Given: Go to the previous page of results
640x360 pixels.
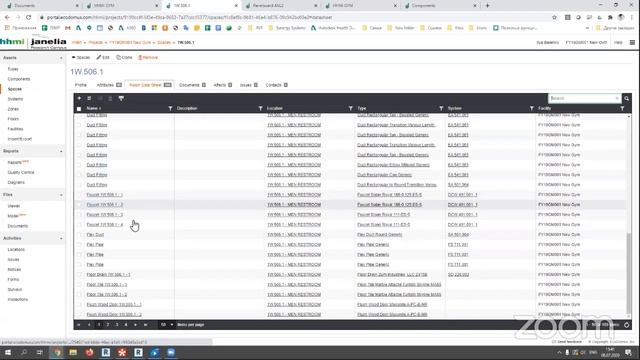Looking at the screenshot, I should 89,325.
